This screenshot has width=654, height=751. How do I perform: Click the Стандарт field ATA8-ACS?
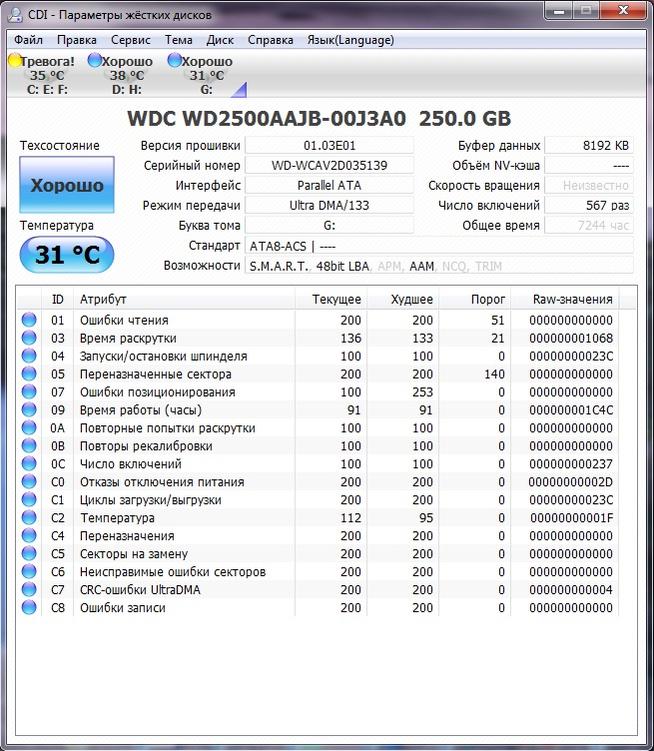click(x=439, y=246)
